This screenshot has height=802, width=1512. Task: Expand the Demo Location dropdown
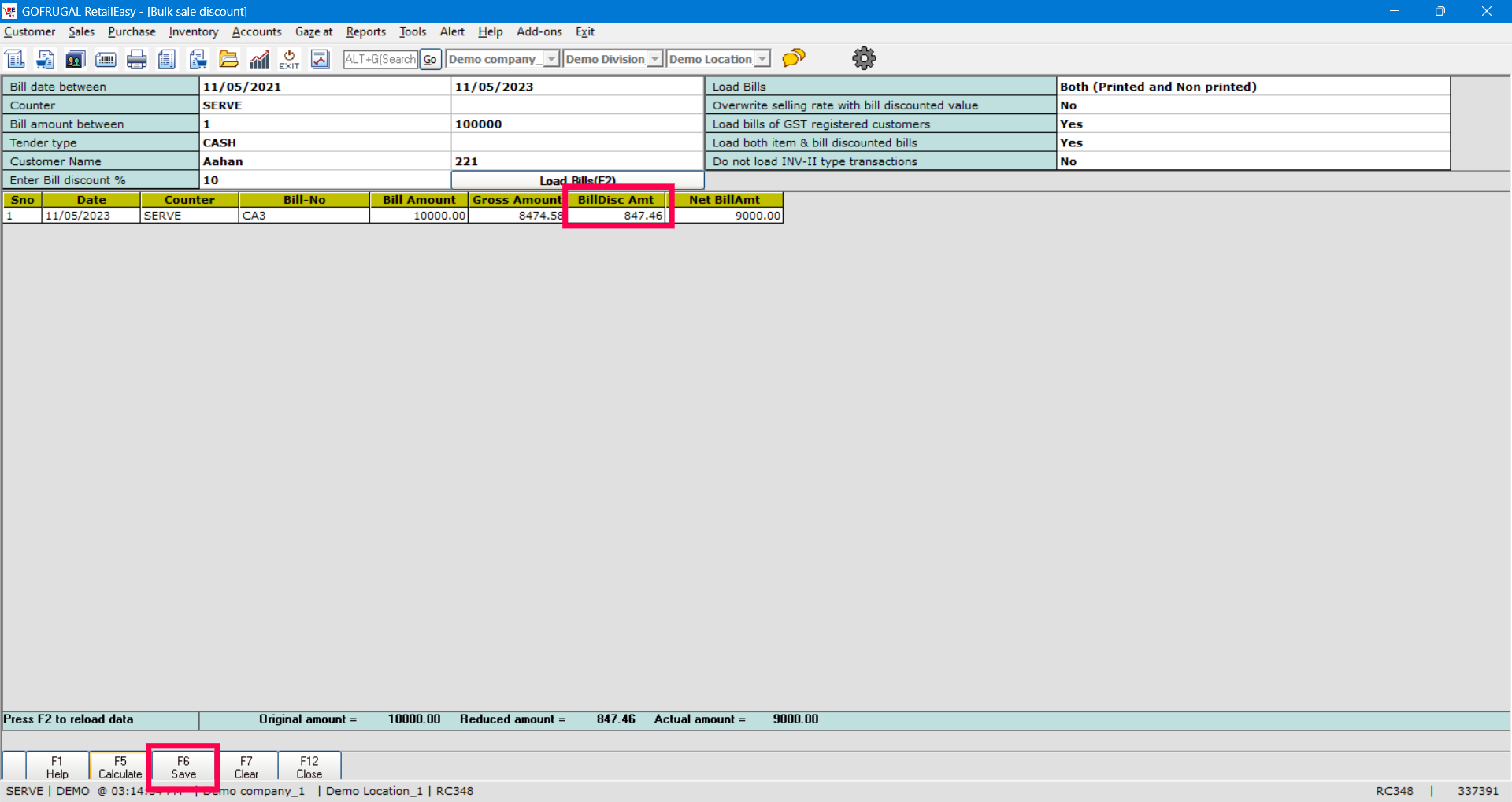762,59
